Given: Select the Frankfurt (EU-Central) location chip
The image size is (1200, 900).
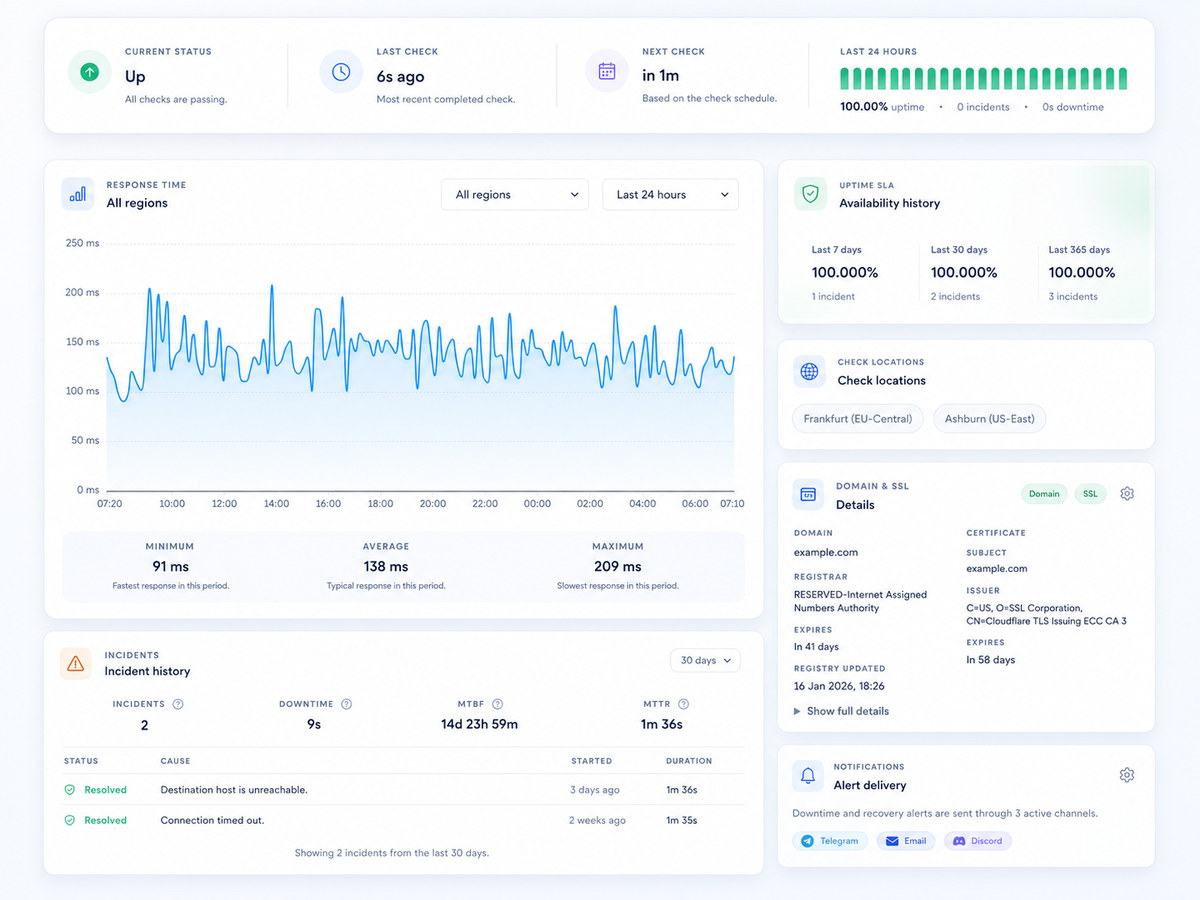Looking at the screenshot, I should [858, 419].
